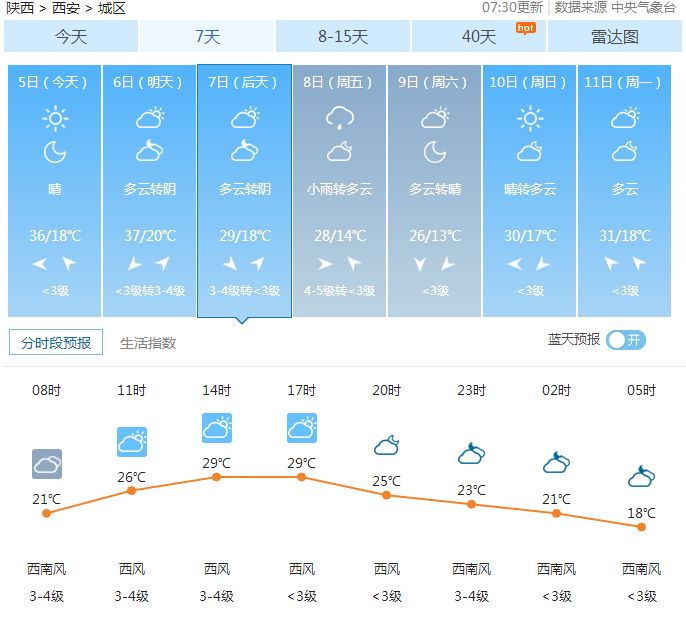This screenshot has height=617, width=686.
Task: Click the overcast icon at 08时
Action: [x=47, y=464]
